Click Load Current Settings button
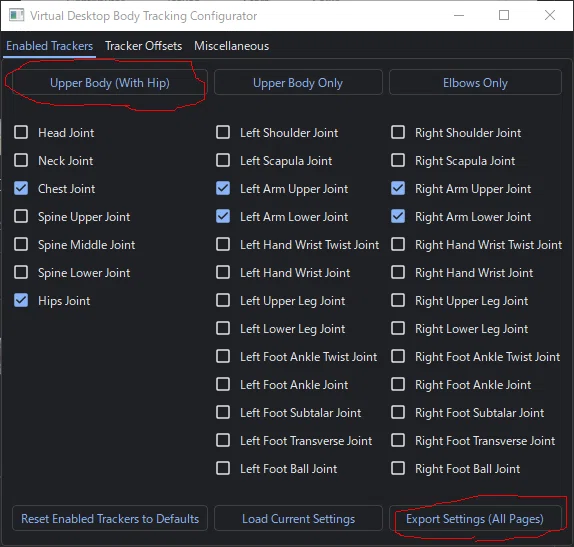Viewport: 574px width, 547px height. (x=298, y=518)
